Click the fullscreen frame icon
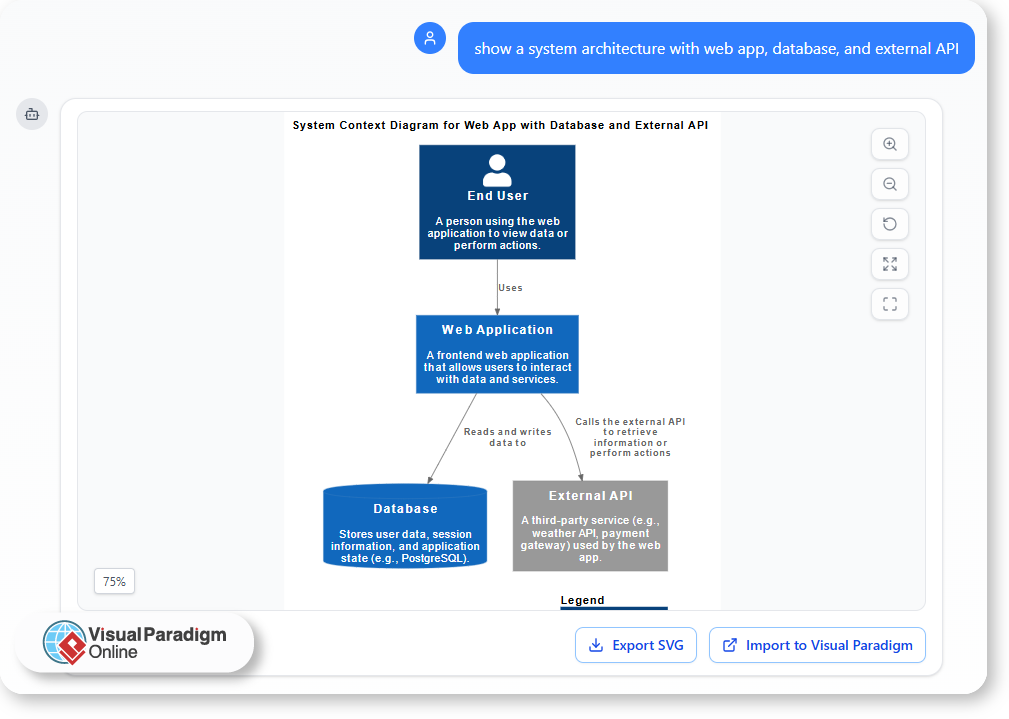This screenshot has height=719, width=1009. (889, 304)
